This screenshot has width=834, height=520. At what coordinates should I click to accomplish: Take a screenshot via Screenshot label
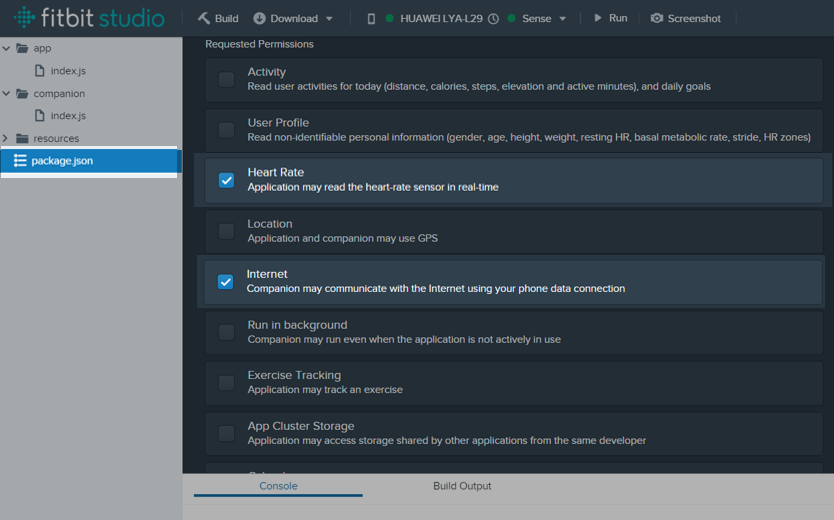694,19
